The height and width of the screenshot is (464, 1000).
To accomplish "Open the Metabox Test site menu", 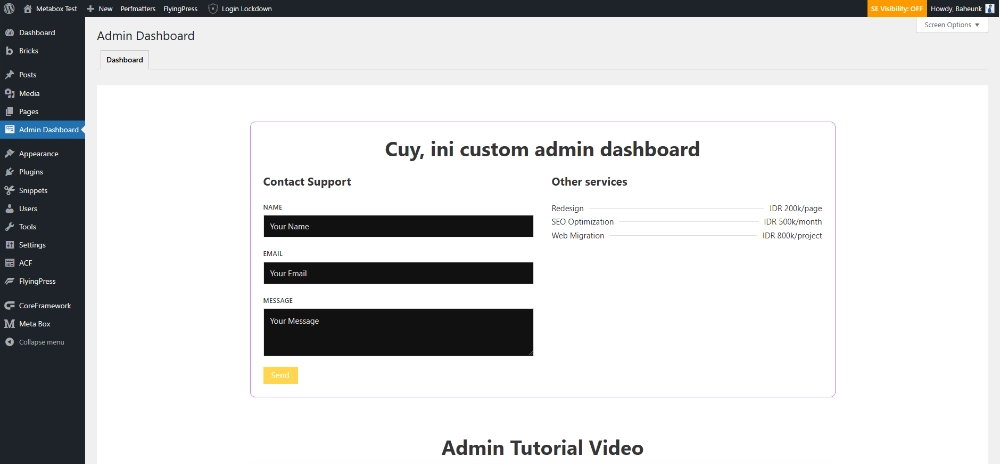I will [x=50, y=9].
